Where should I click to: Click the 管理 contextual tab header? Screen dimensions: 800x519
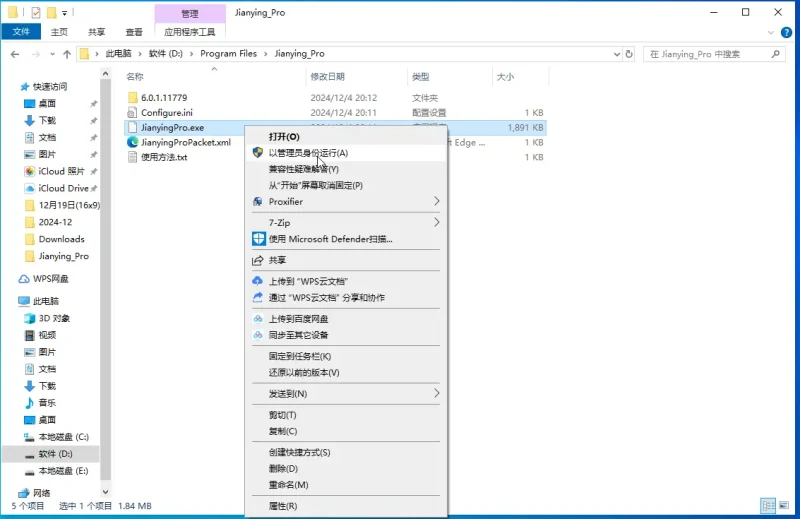(190, 13)
